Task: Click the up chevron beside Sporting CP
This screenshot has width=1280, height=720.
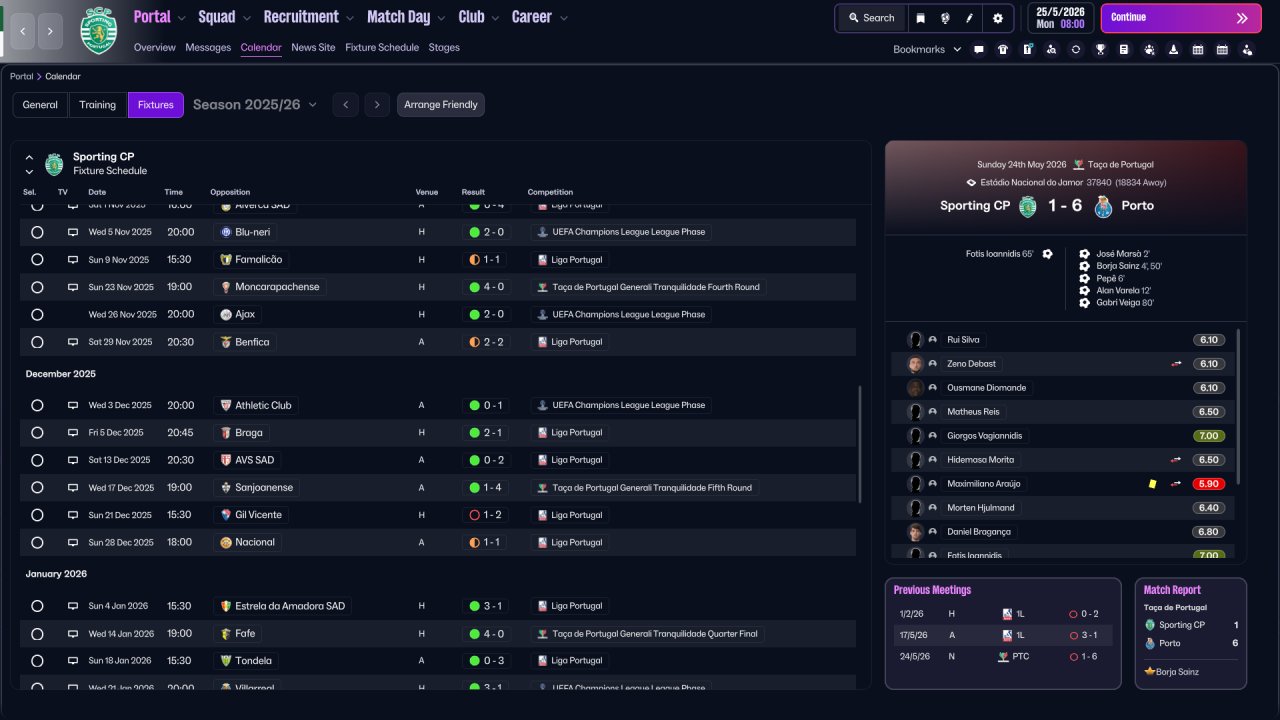Action: 29,157
